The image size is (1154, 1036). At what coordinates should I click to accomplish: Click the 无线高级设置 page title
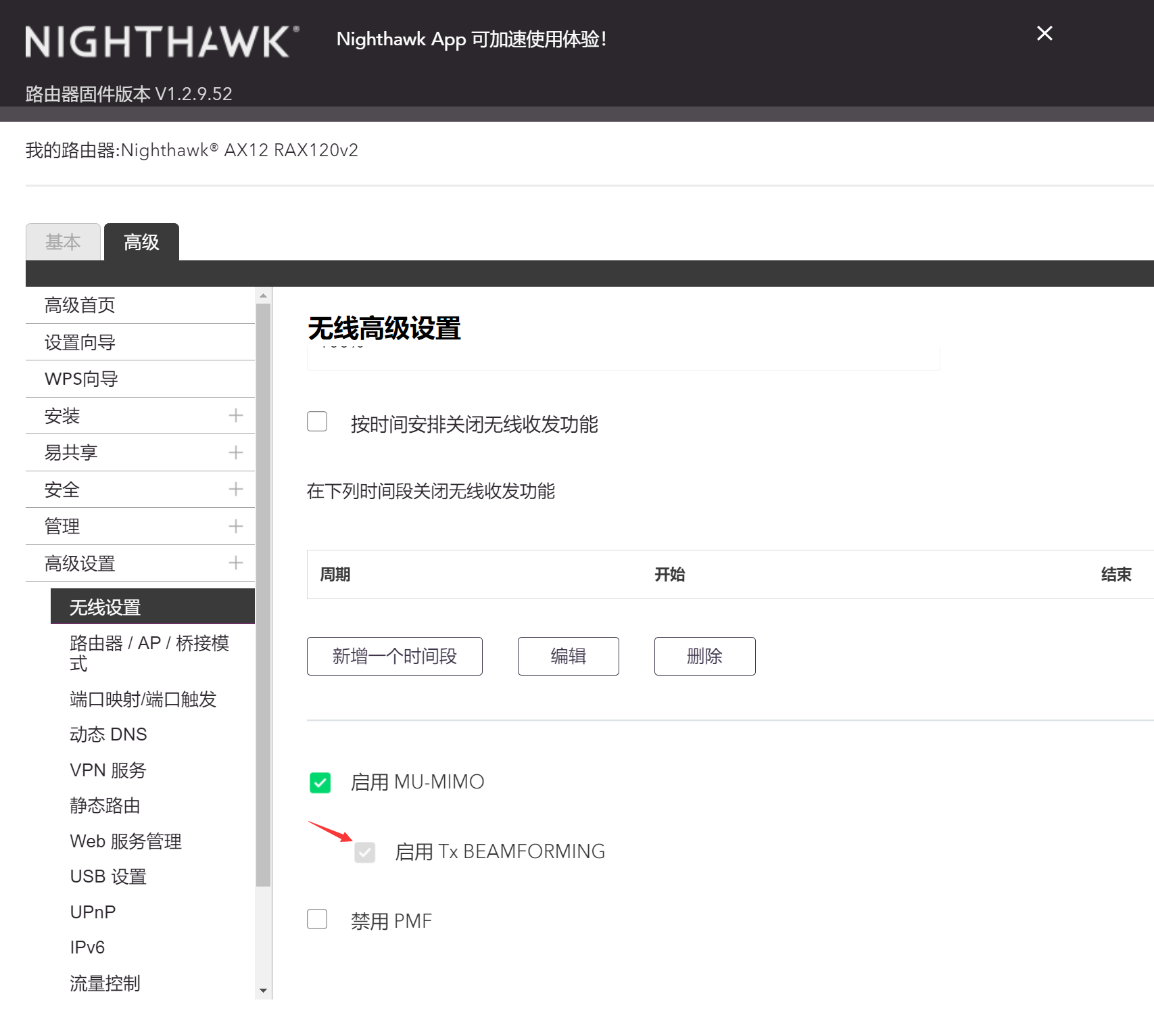tap(384, 329)
